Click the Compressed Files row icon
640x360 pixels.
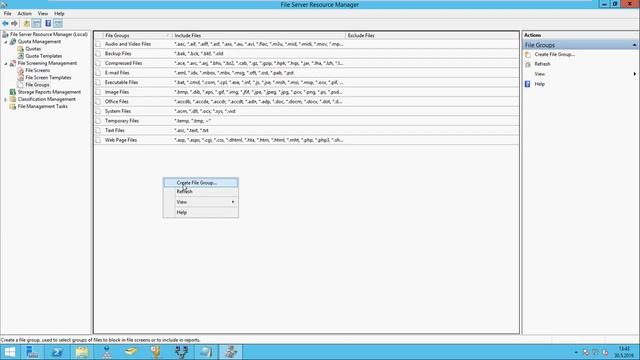(x=98, y=63)
